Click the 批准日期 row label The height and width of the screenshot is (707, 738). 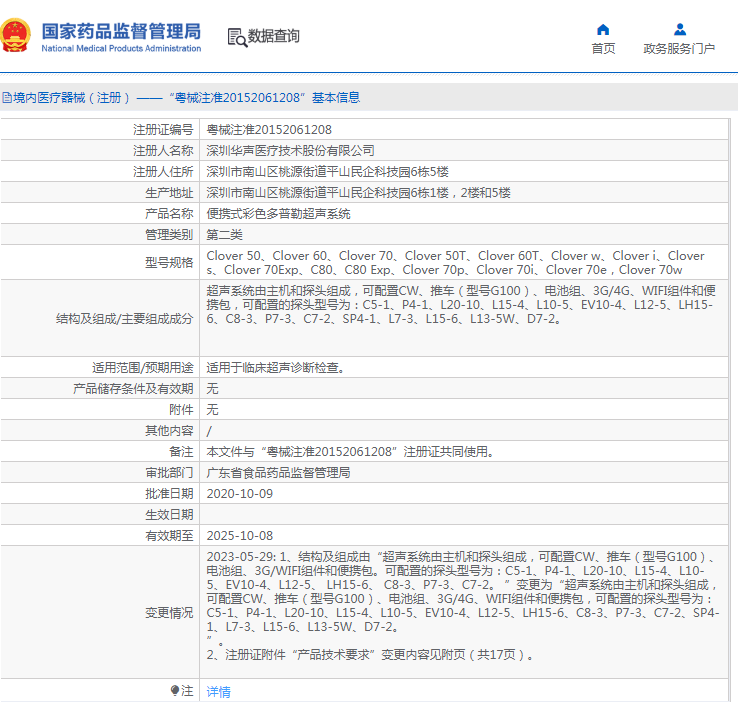point(169,494)
